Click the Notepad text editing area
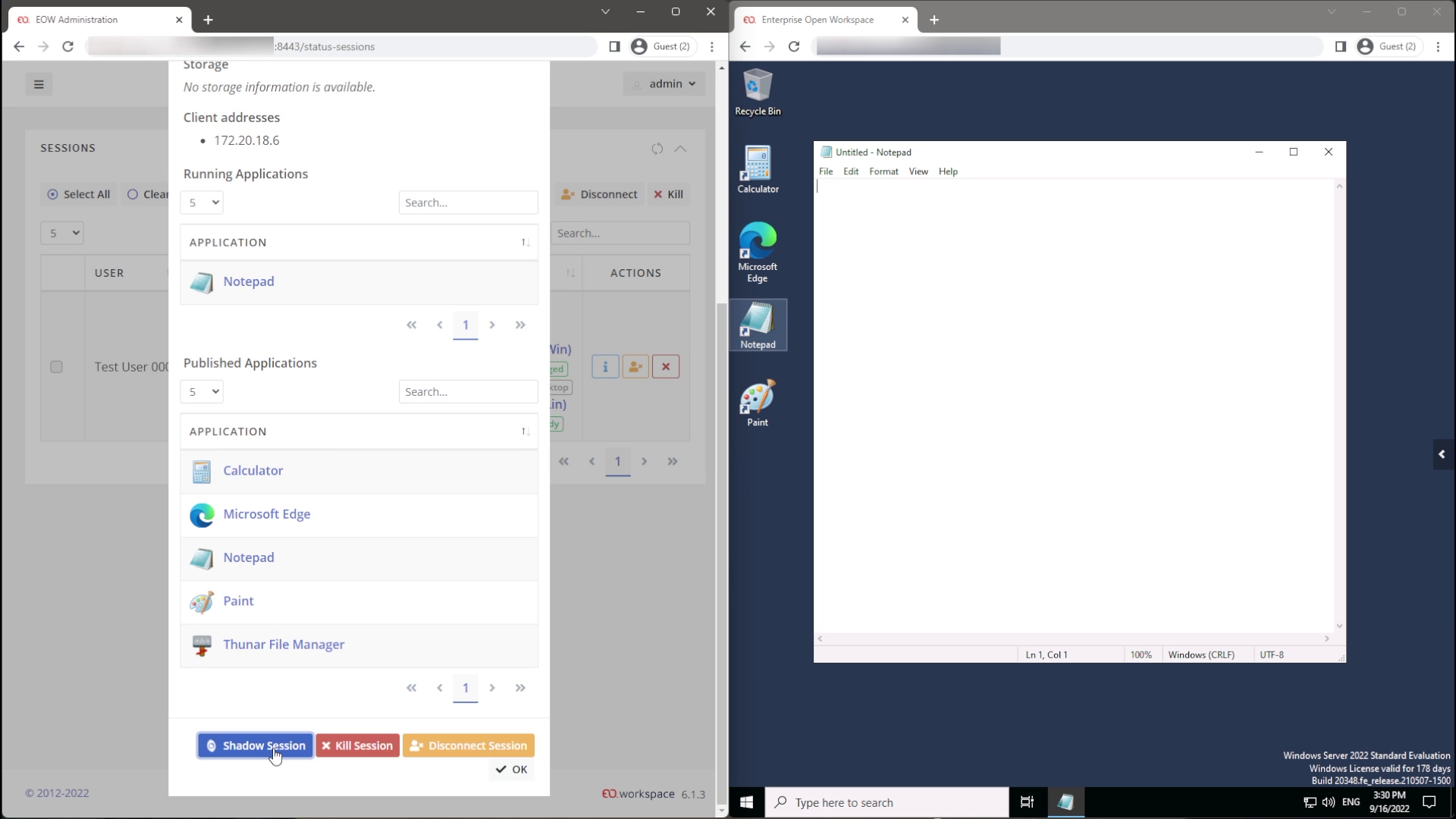 pyautogui.click(x=1074, y=406)
